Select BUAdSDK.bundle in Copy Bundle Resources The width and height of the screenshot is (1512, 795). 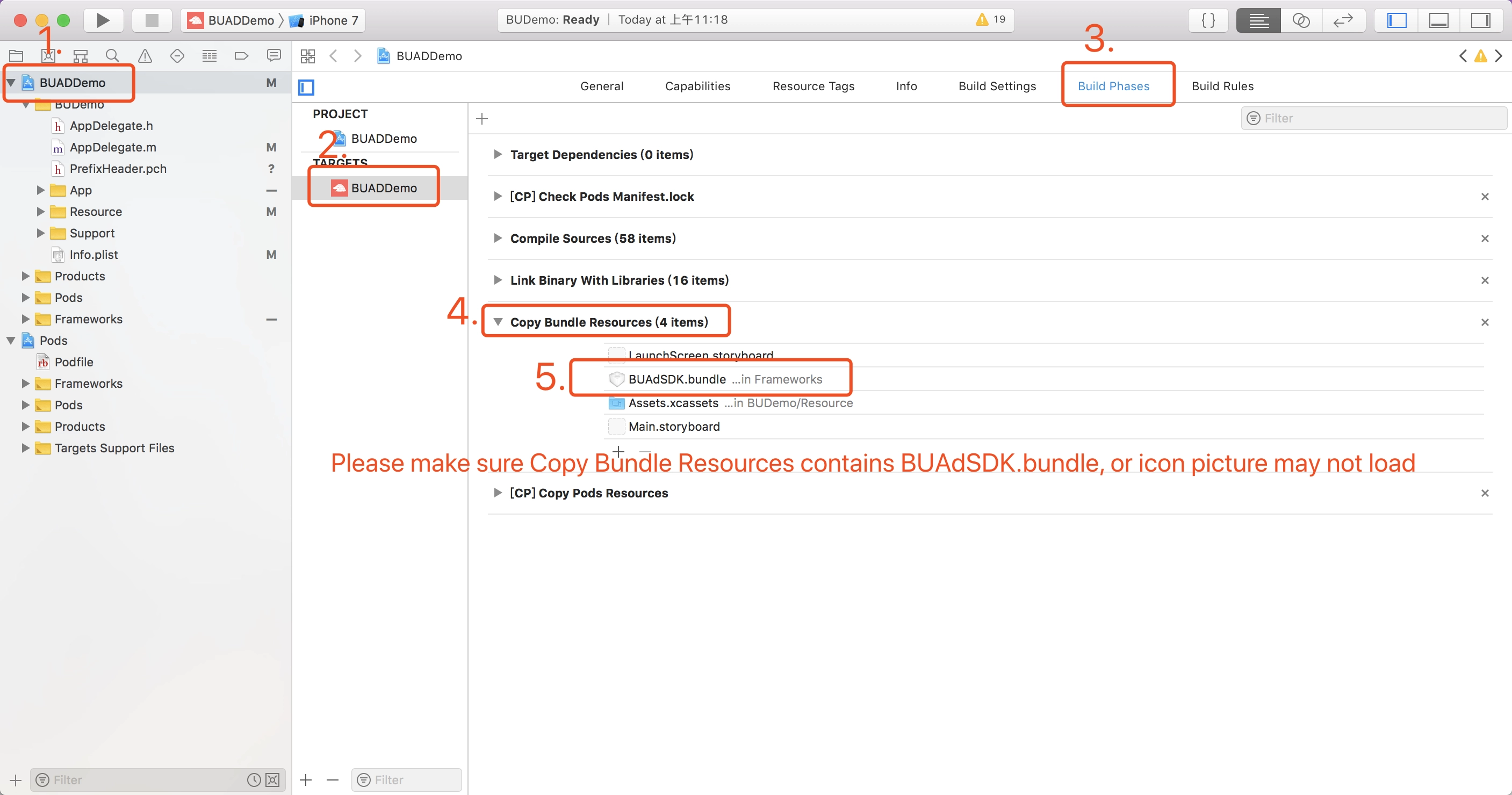coord(1044,379)
